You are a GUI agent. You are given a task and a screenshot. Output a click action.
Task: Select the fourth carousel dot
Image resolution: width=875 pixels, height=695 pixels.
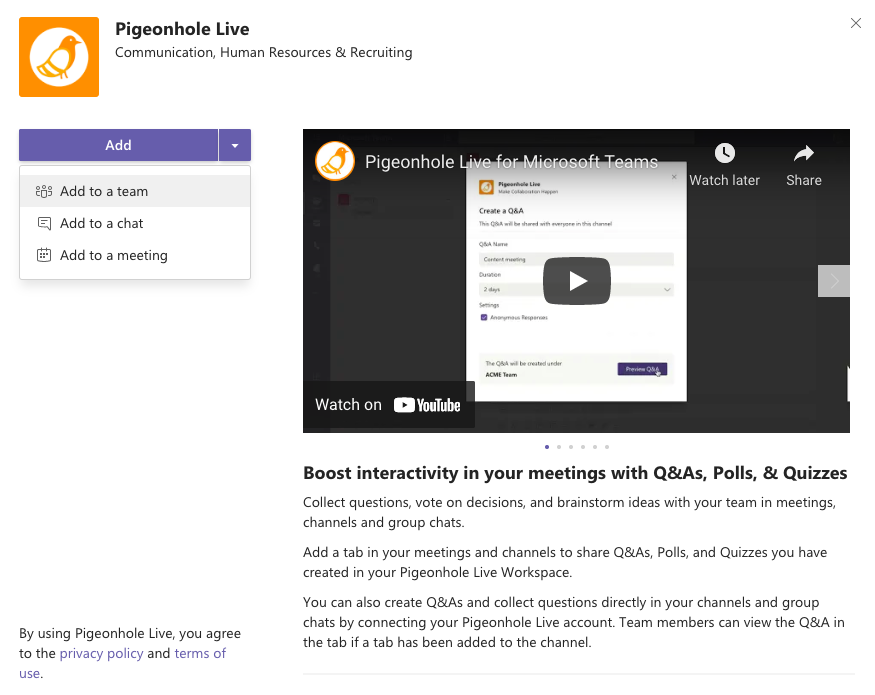pos(583,447)
